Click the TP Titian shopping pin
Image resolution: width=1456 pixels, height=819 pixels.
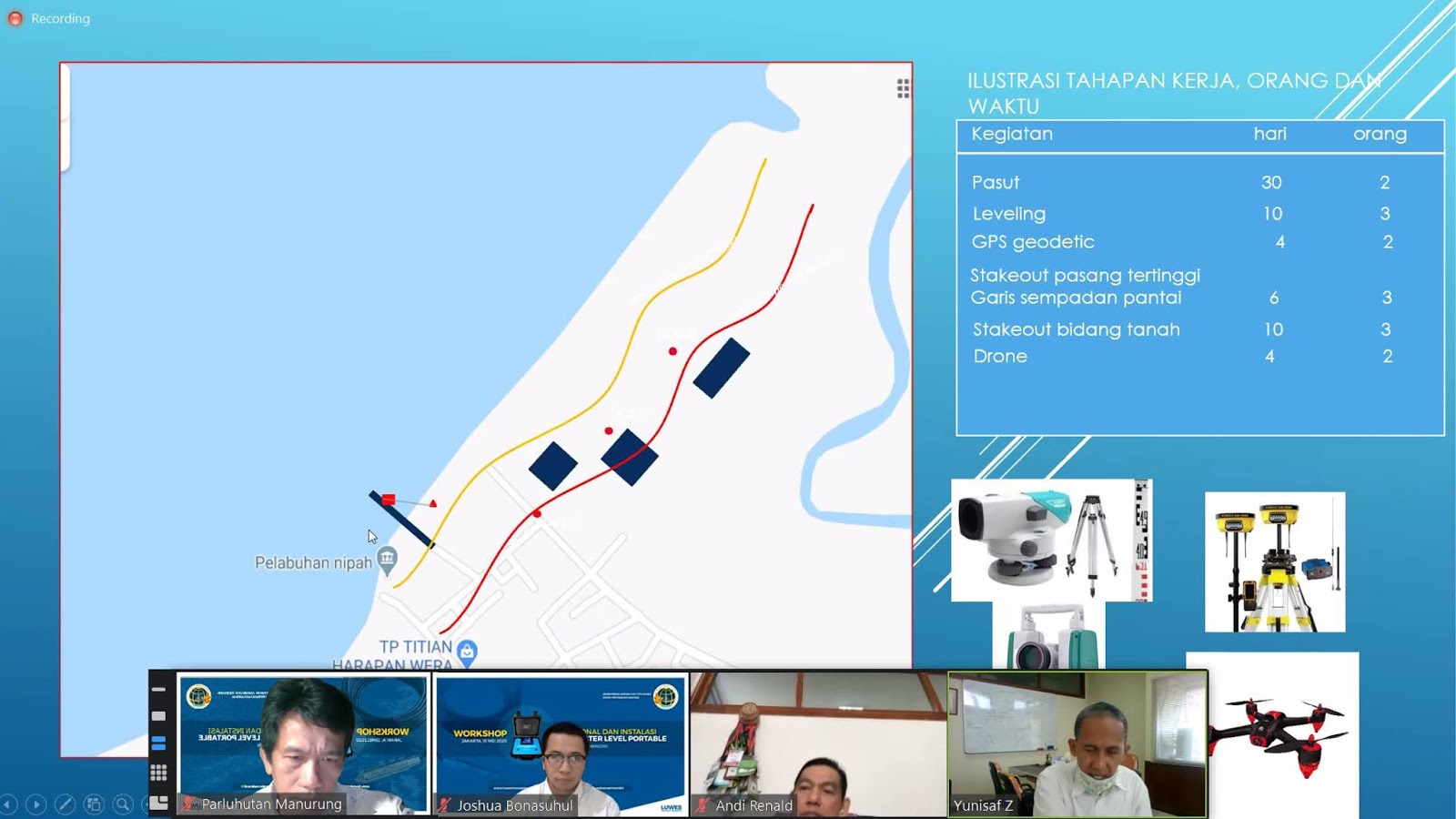[x=467, y=652]
